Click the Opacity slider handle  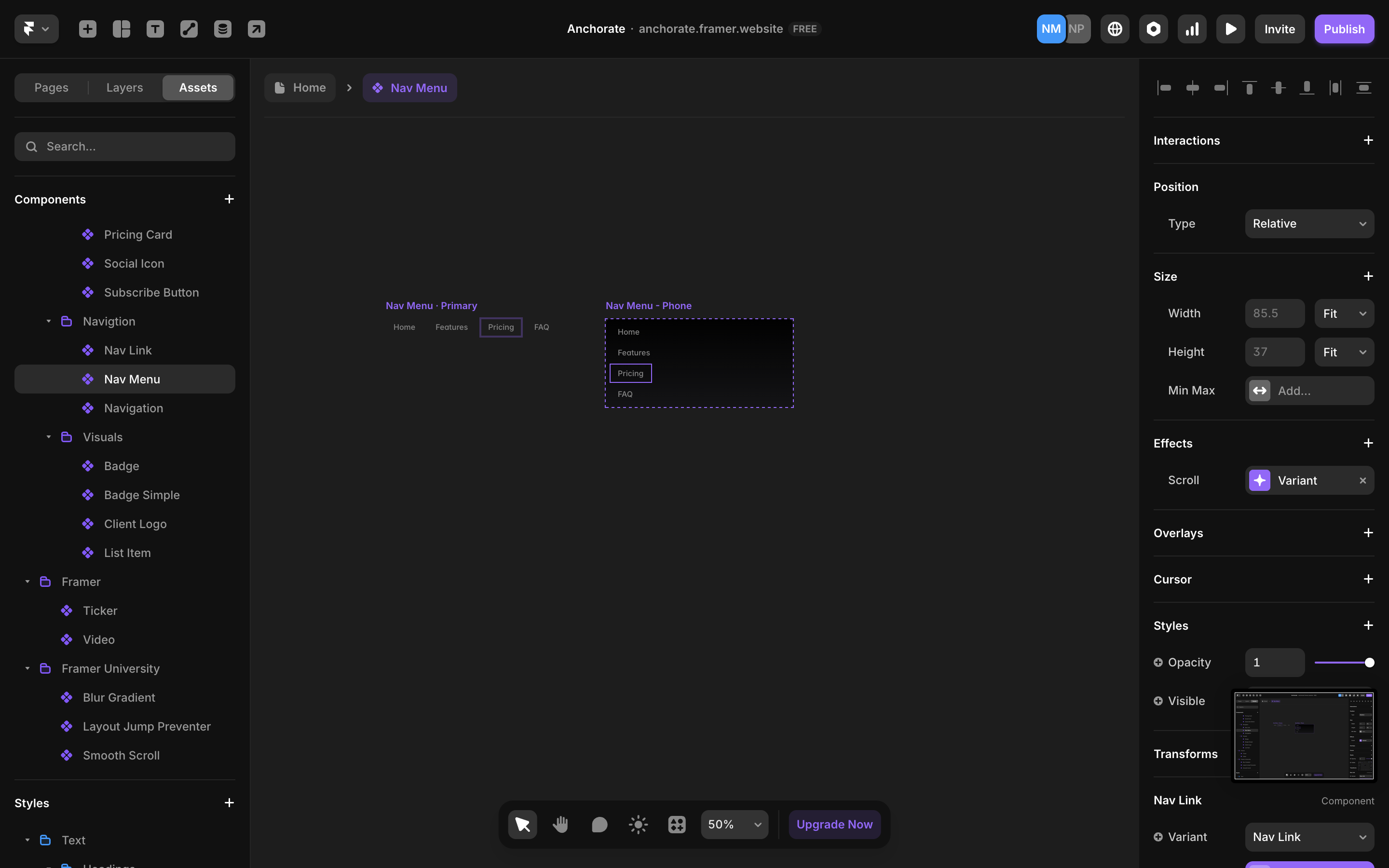1370,663
